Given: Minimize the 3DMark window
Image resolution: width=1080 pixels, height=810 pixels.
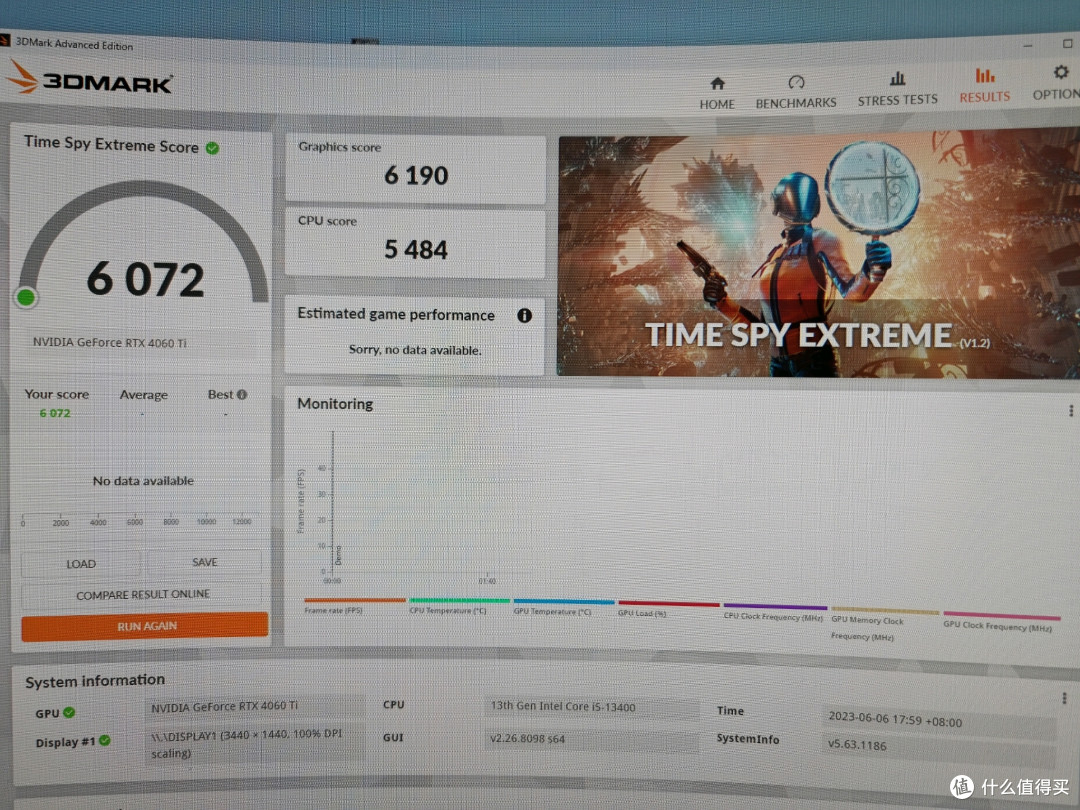Looking at the screenshot, I should tap(1028, 45).
